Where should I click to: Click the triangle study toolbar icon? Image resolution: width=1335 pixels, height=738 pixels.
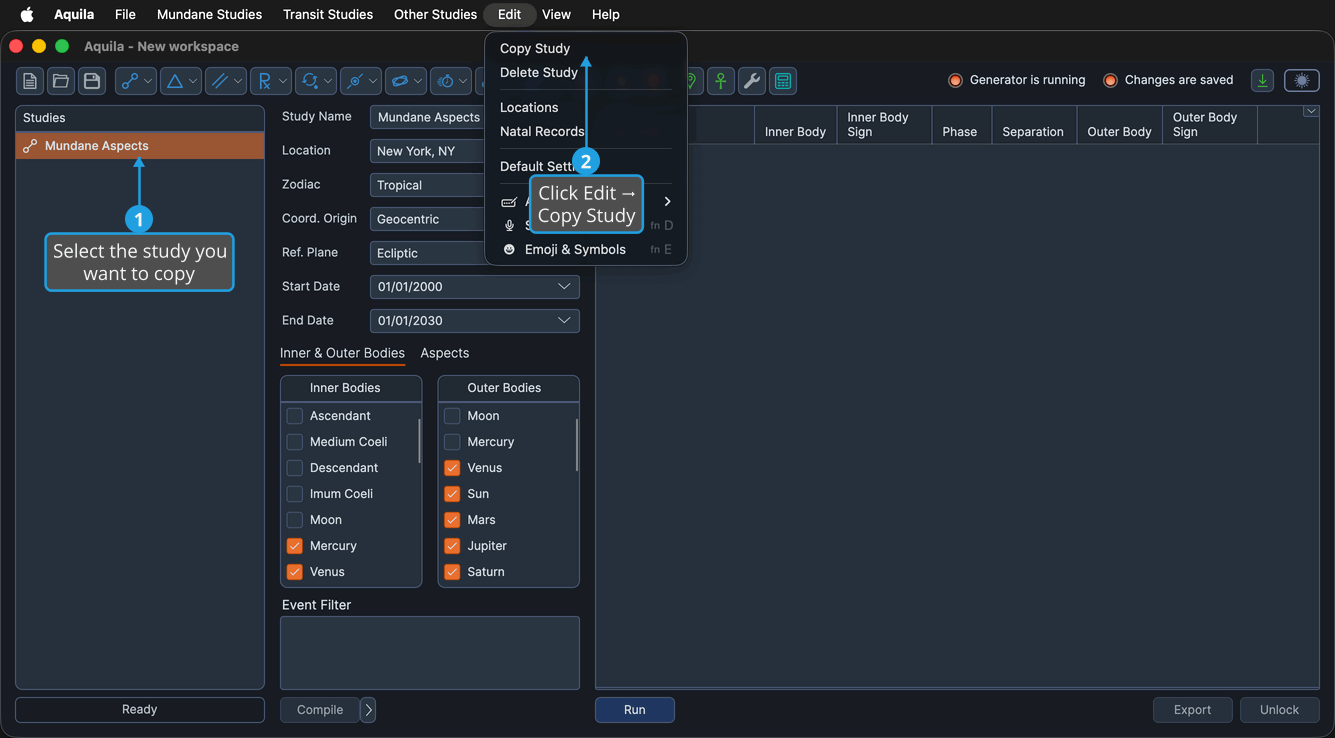pyautogui.click(x=175, y=81)
